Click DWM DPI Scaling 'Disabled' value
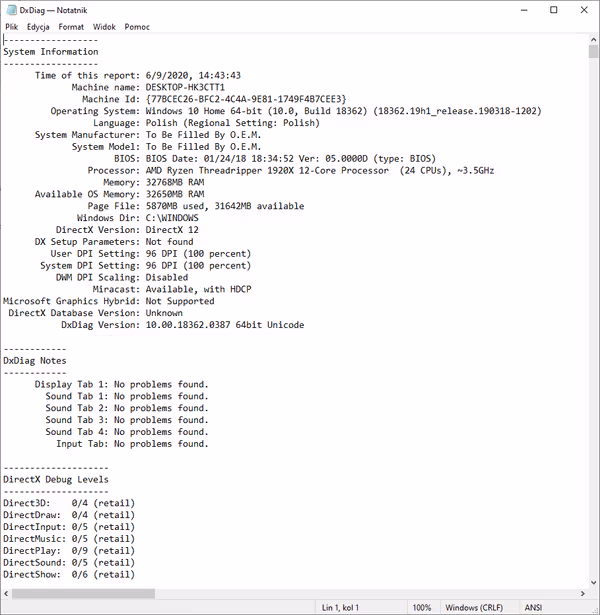 [x=167, y=277]
